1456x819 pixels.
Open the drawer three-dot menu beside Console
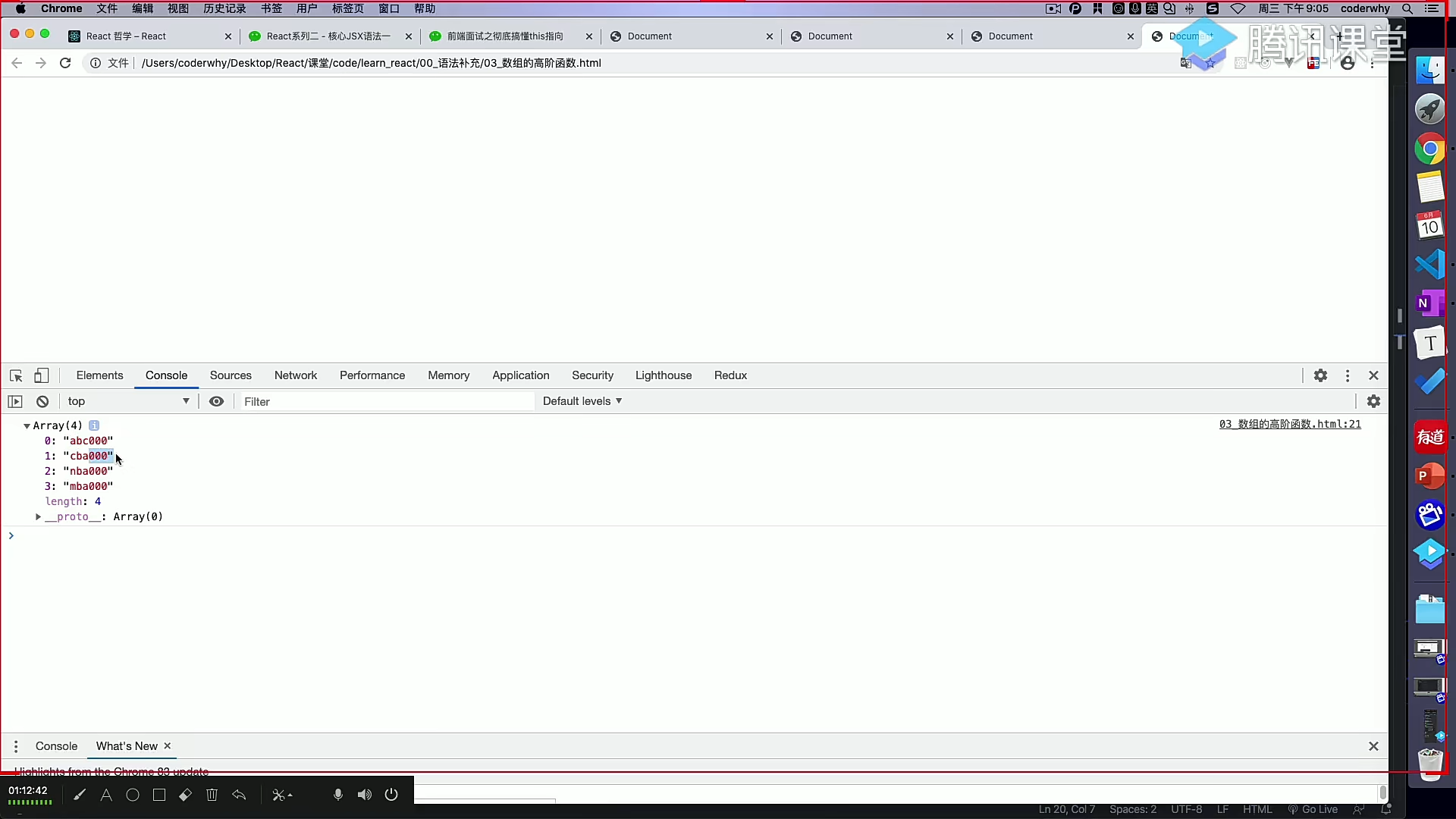[x=15, y=746]
